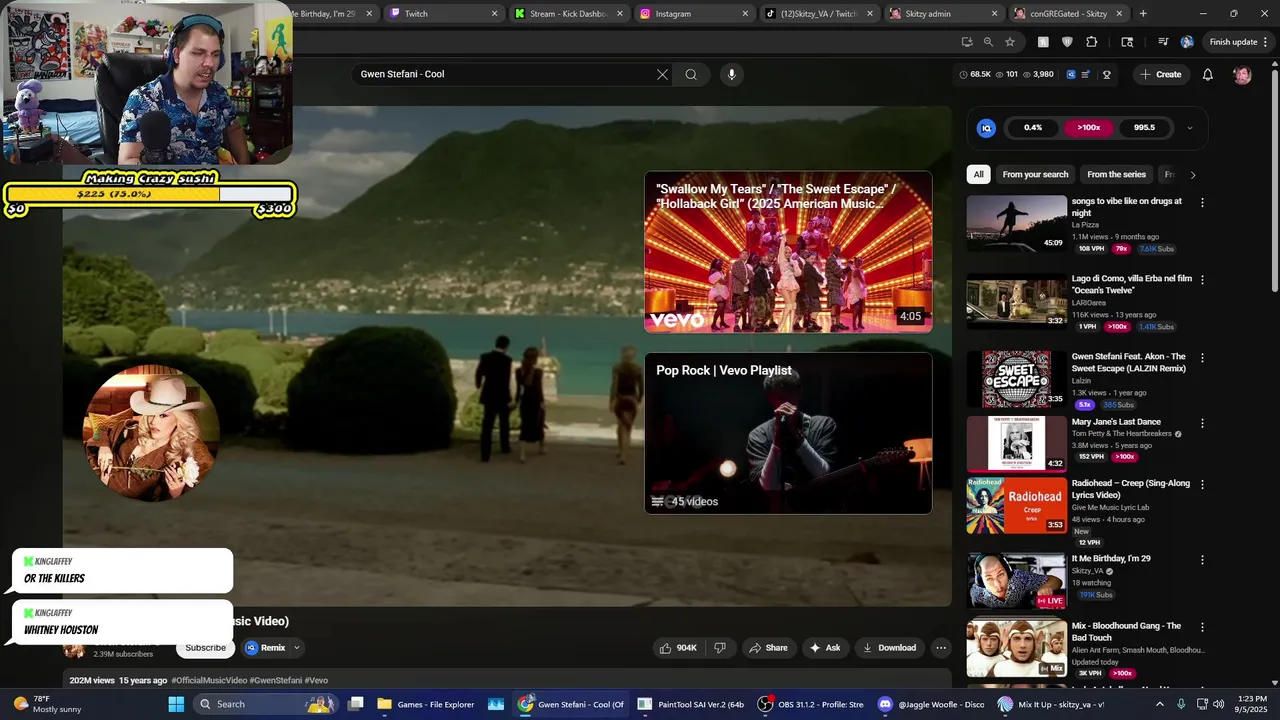Open Chrome extensions puzzle icon
Image resolution: width=1280 pixels, height=720 pixels.
(x=1091, y=42)
